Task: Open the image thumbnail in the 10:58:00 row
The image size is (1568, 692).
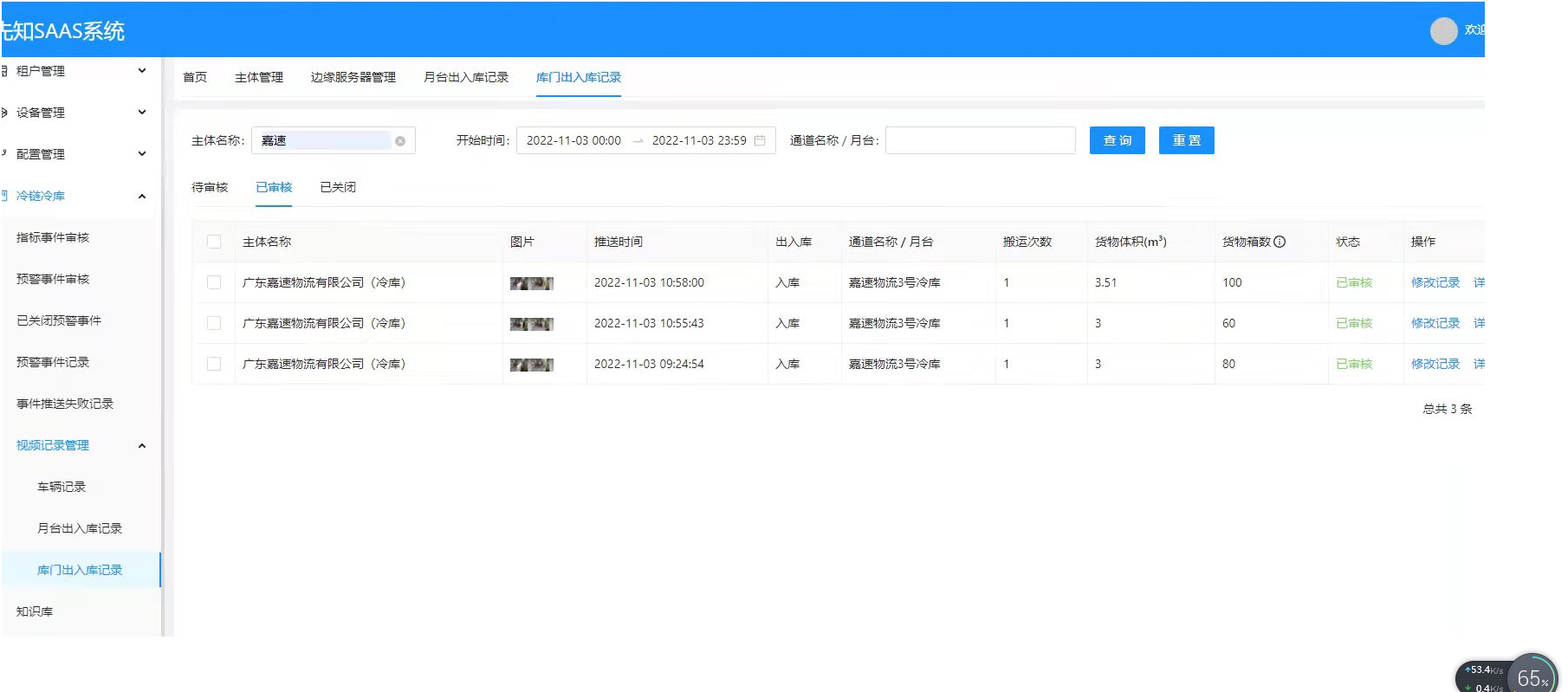Action: pyautogui.click(x=531, y=283)
